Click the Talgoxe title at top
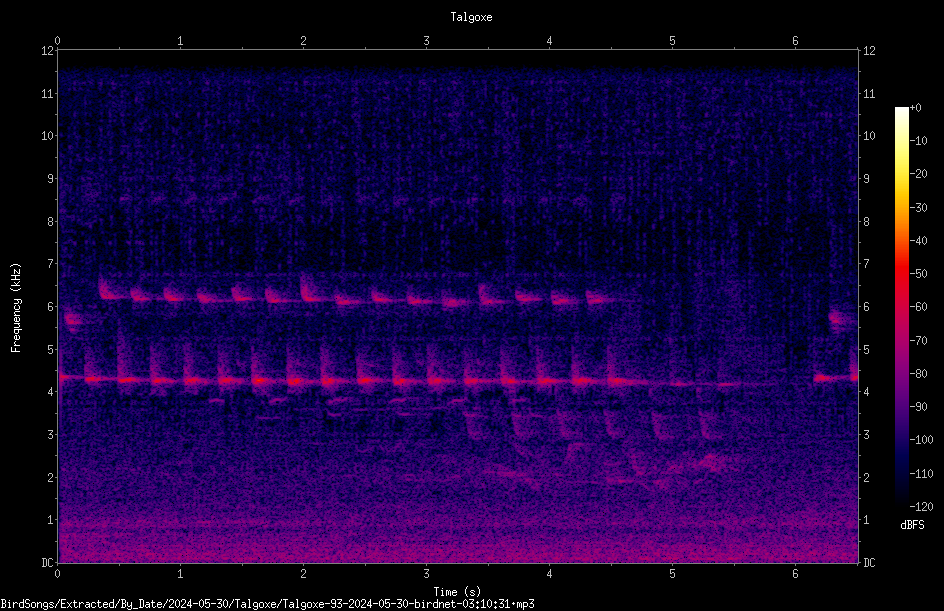The width and height of the screenshot is (944, 611). coord(471,17)
